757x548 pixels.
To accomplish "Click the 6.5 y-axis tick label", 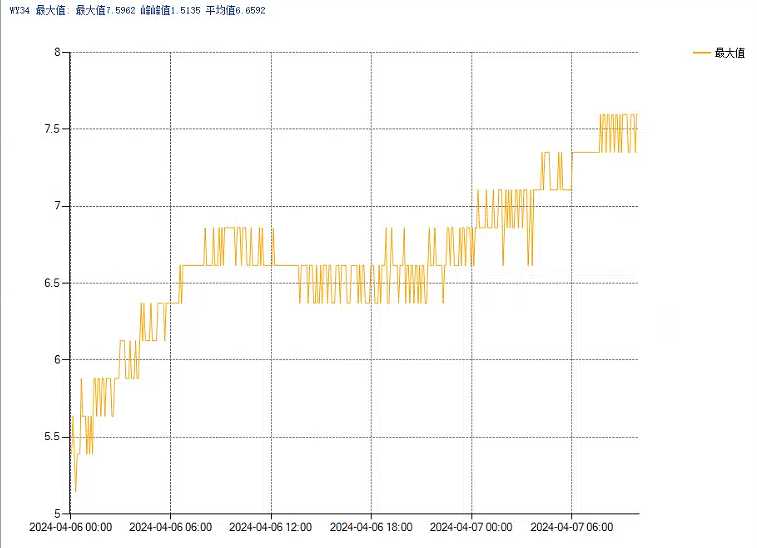I will [x=51, y=283].
